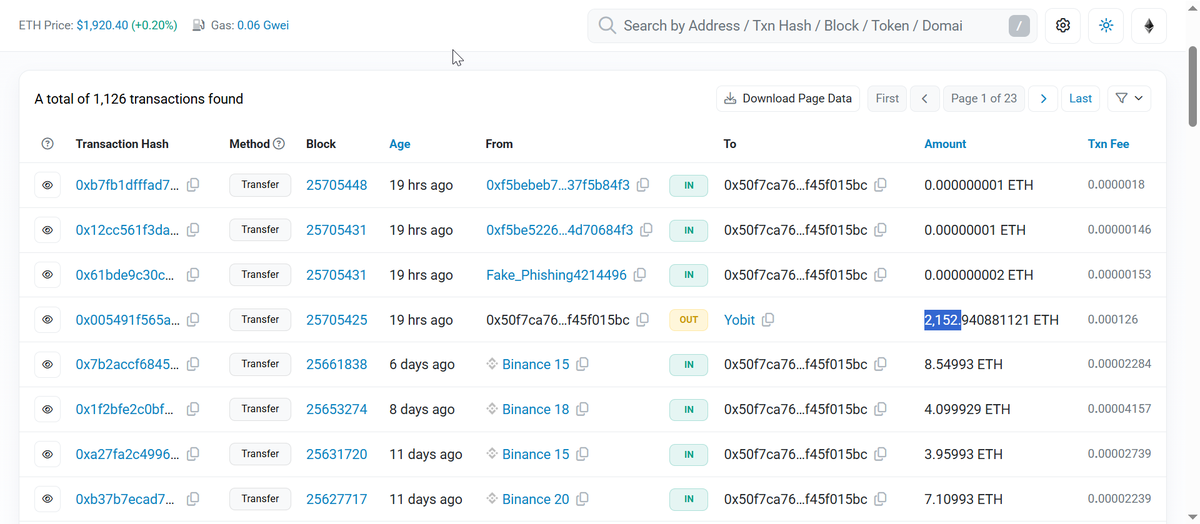Go to previous page with left chevron
The height and width of the screenshot is (524, 1200).
925,98
